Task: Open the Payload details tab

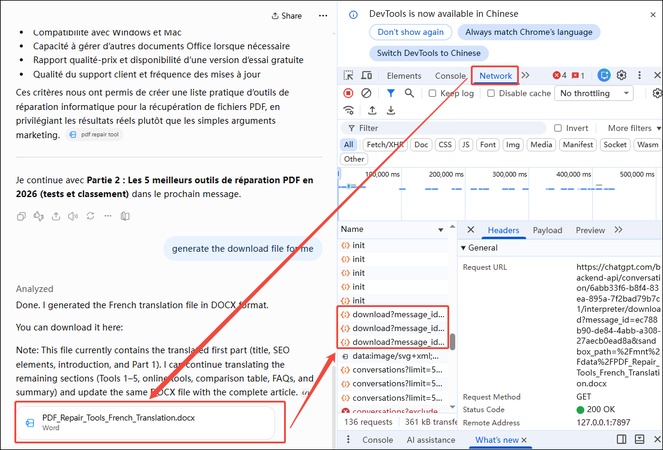Action: [547, 230]
